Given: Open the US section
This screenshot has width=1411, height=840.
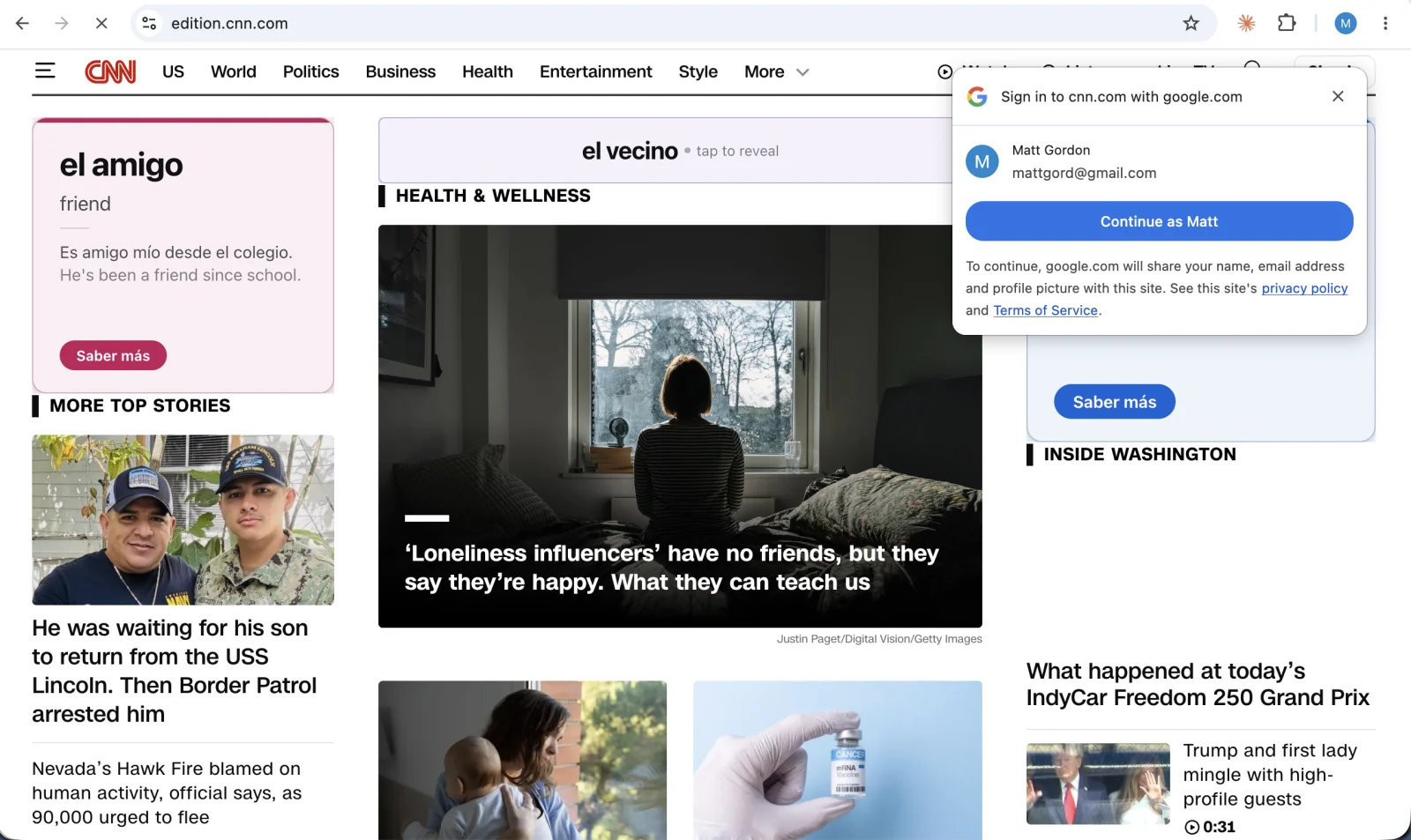Looking at the screenshot, I should pyautogui.click(x=173, y=71).
